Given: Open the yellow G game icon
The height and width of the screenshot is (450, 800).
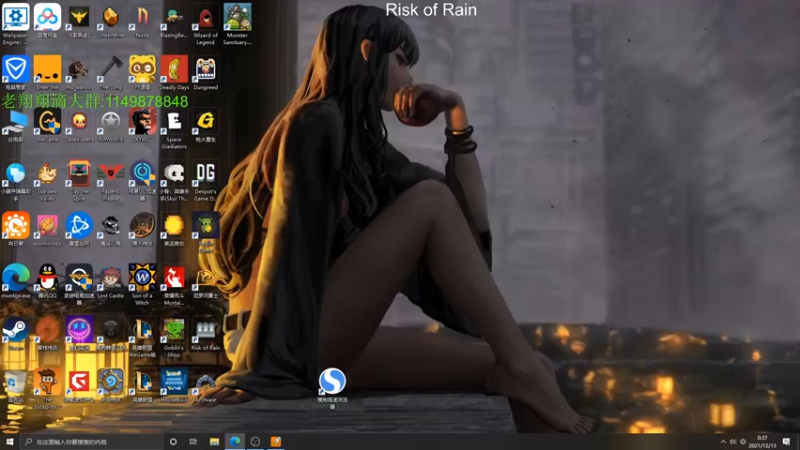Looking at the screenshot, I should pos(205,126).
